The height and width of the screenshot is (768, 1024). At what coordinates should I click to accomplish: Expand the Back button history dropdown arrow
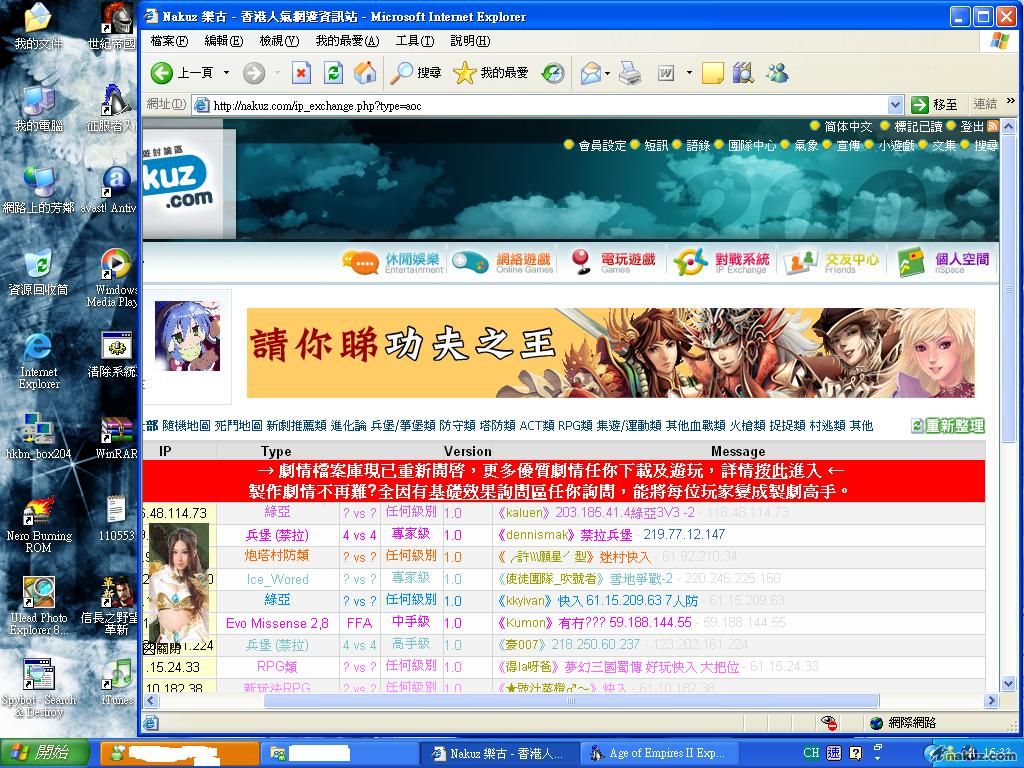point(226,72)
